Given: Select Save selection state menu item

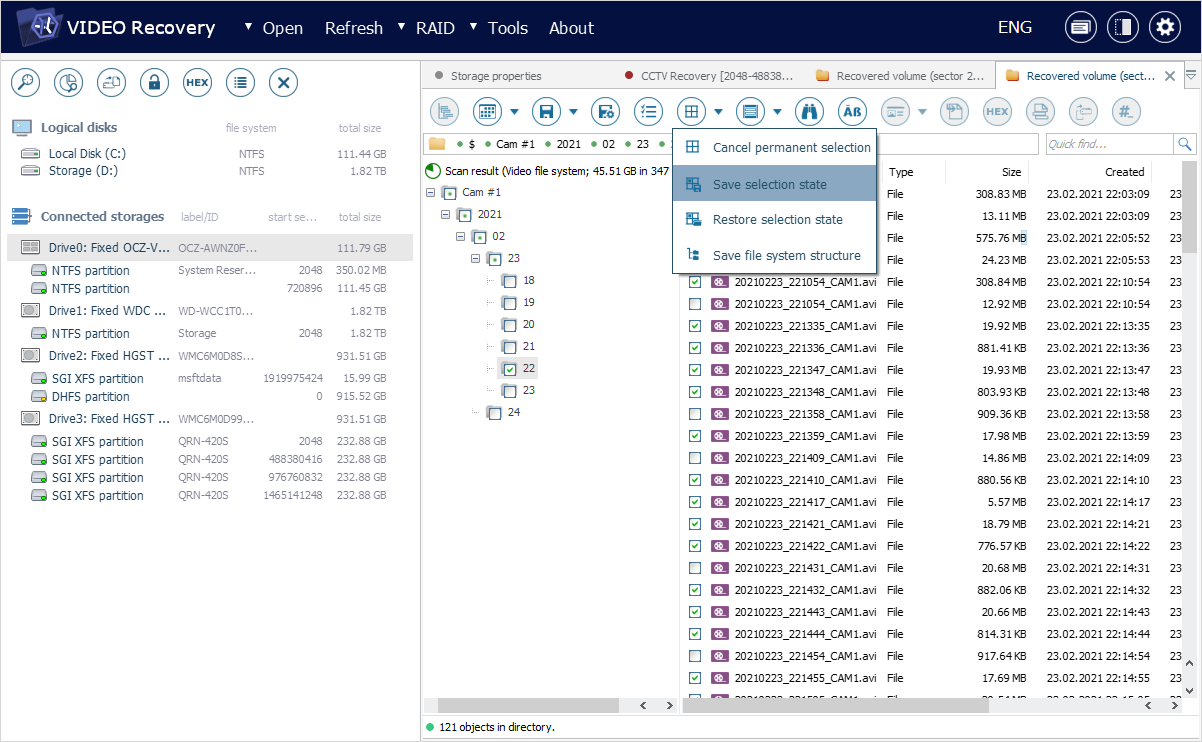Looking at the screenshot, I should (769, 184).
